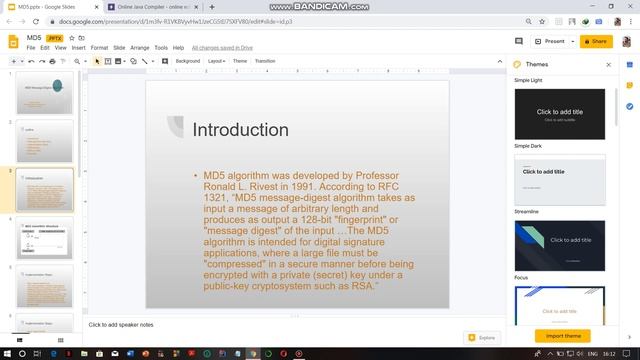
Task: Star the MD5 presentation
Action: tap(72, 38)
